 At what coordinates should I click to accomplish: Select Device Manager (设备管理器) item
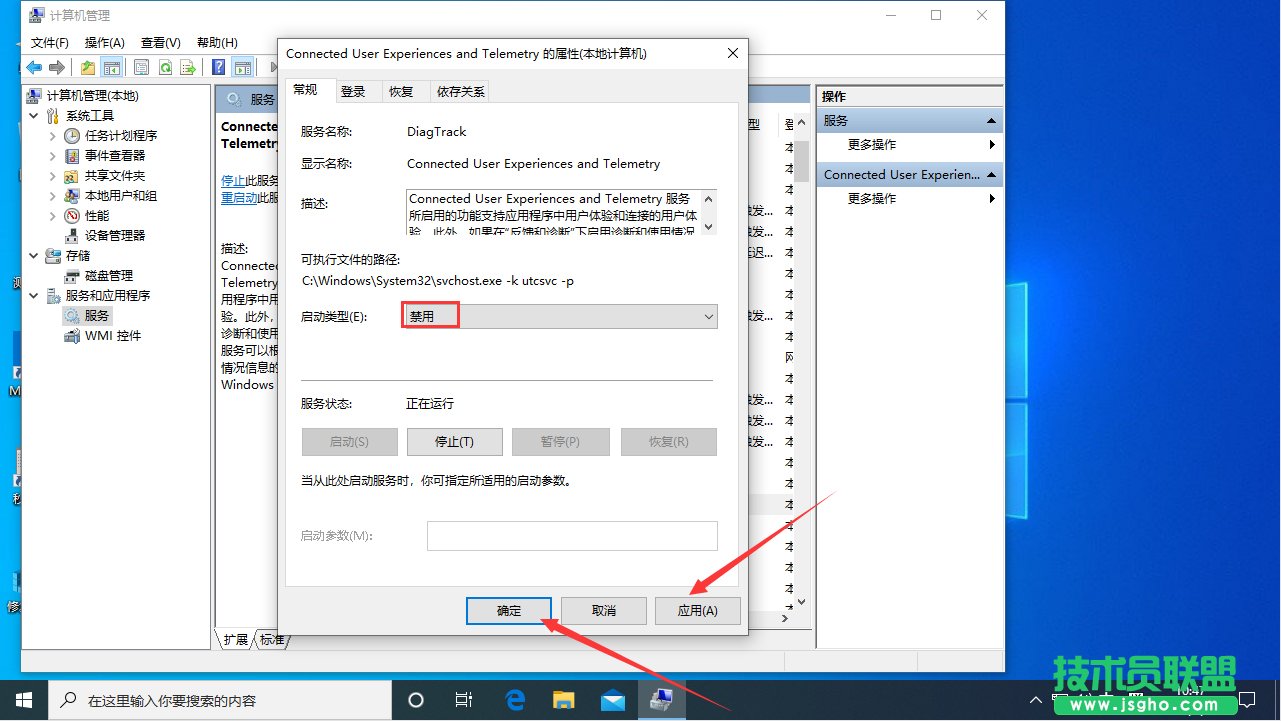pos(114,236)
